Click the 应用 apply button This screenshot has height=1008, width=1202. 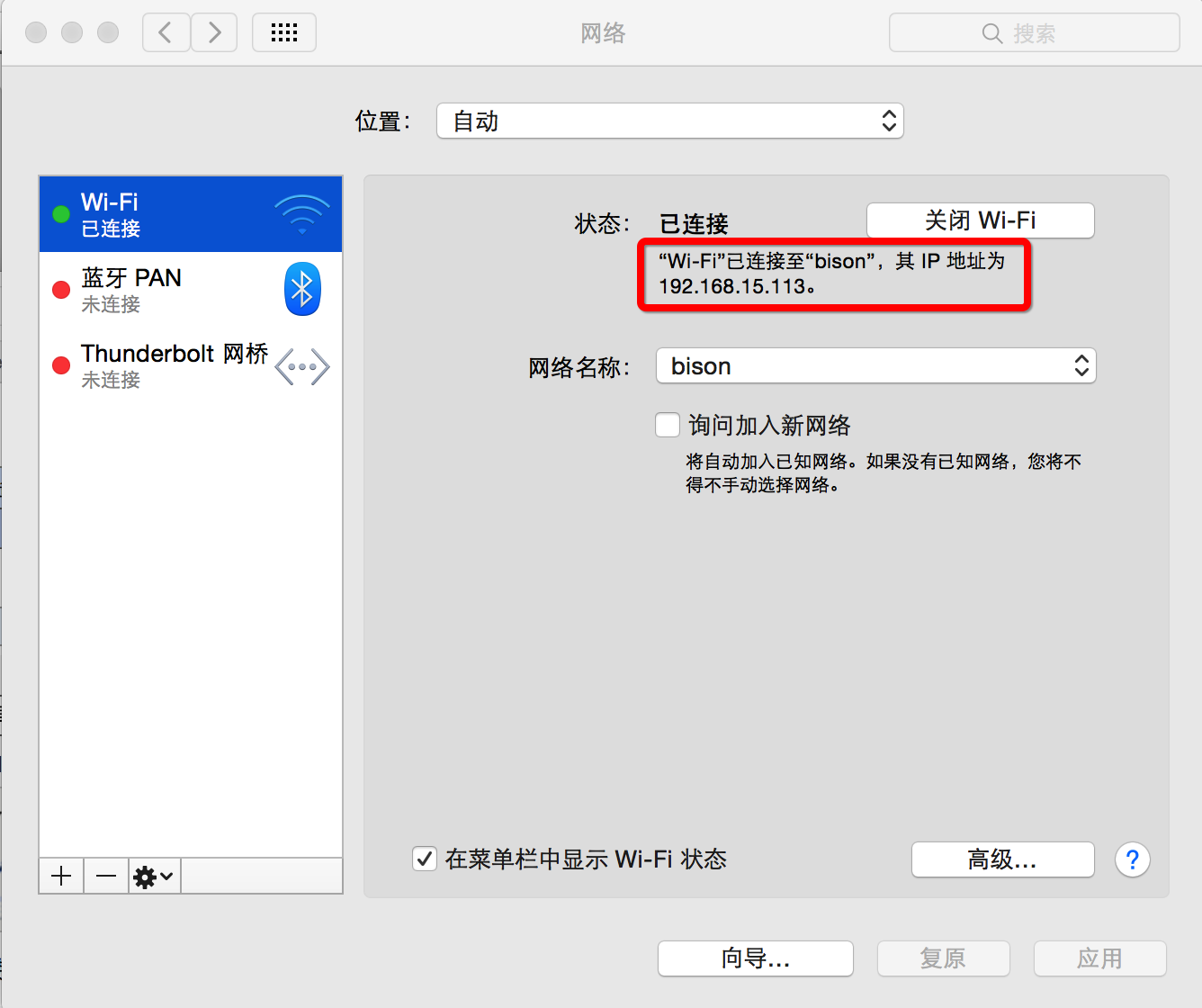1100,958
